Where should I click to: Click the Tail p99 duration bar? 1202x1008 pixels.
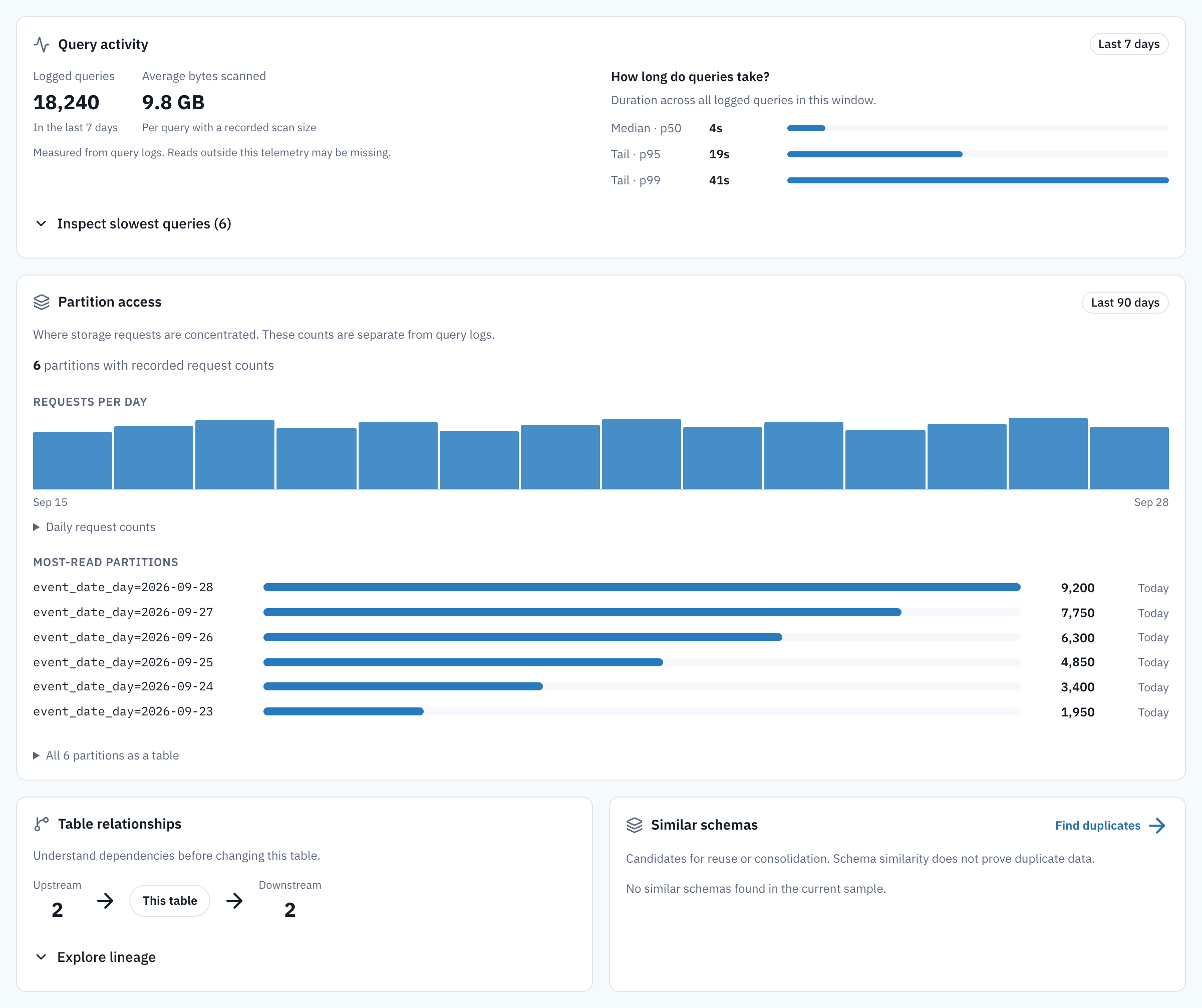coord(978,180)
